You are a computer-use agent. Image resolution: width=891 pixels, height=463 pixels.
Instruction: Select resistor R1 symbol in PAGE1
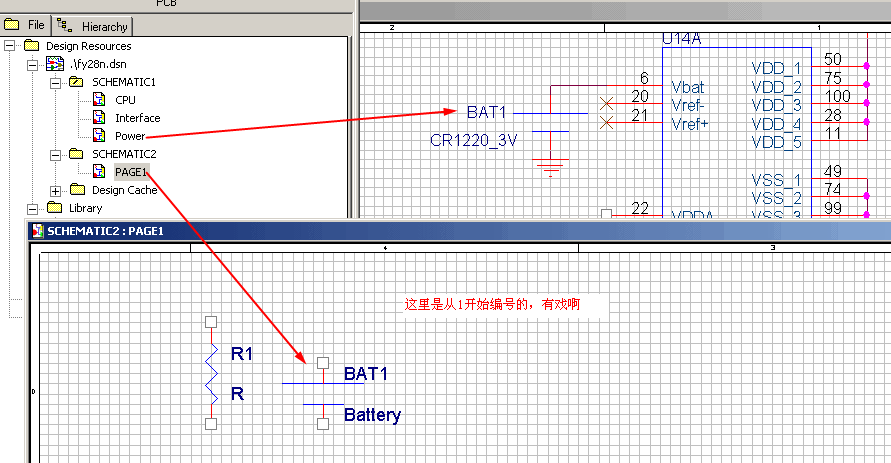point(211,373)
